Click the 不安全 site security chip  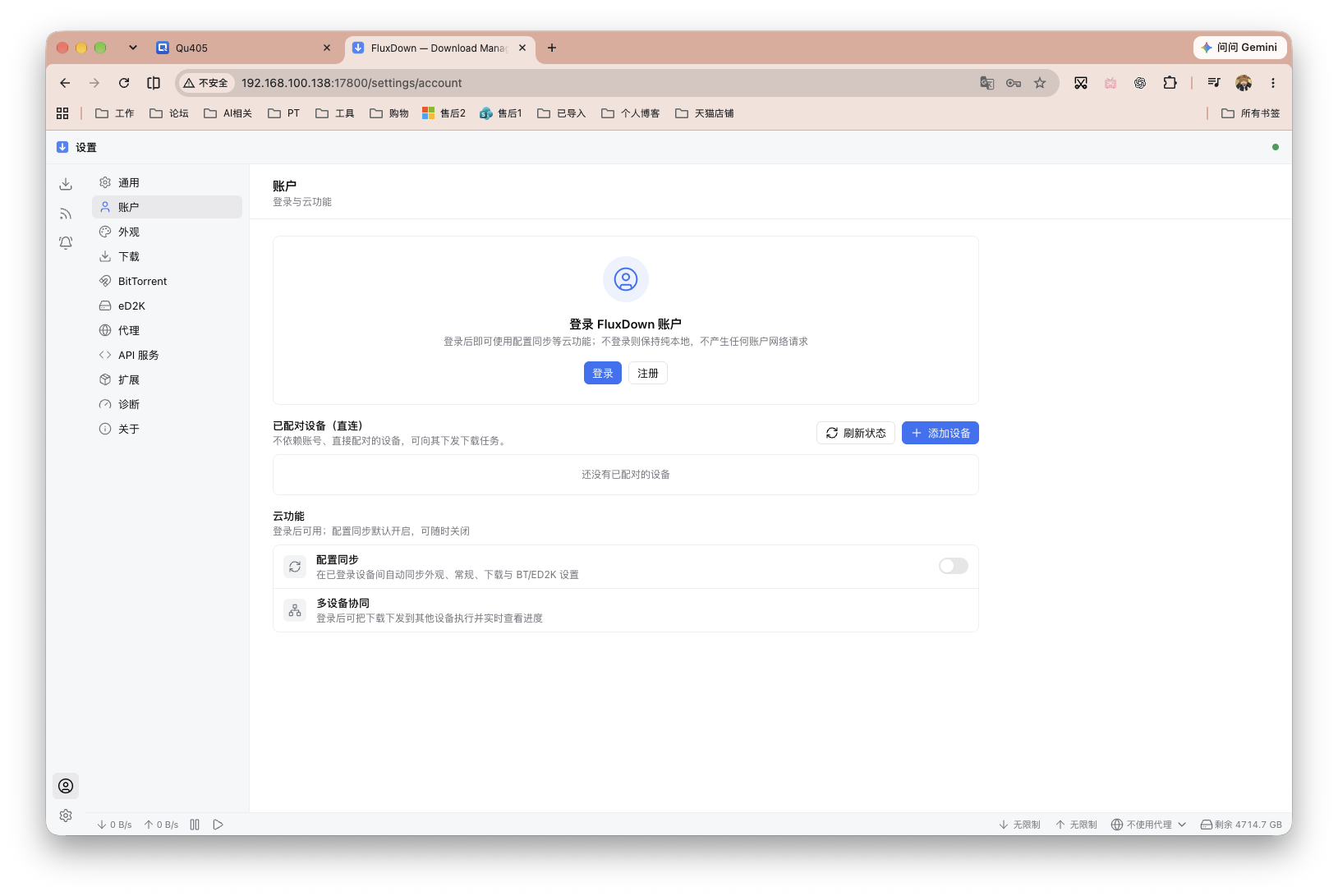pos(206,83)
